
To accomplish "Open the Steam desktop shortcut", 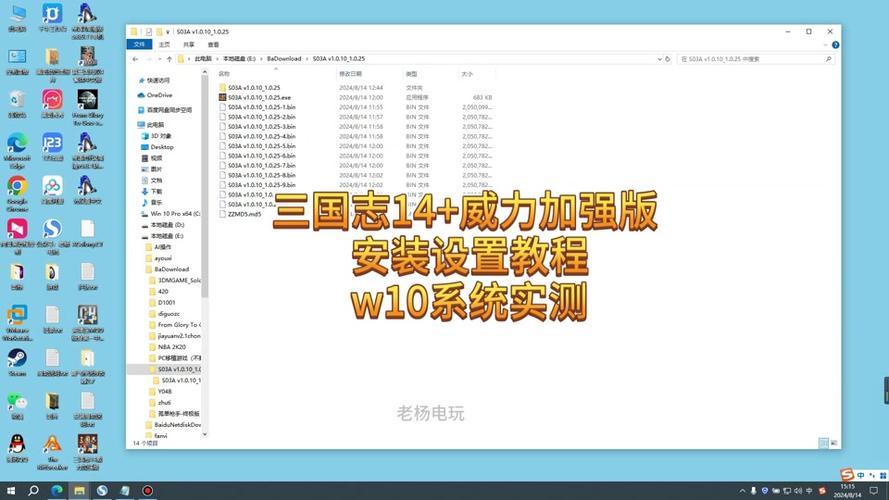I will tap(17, 363).
